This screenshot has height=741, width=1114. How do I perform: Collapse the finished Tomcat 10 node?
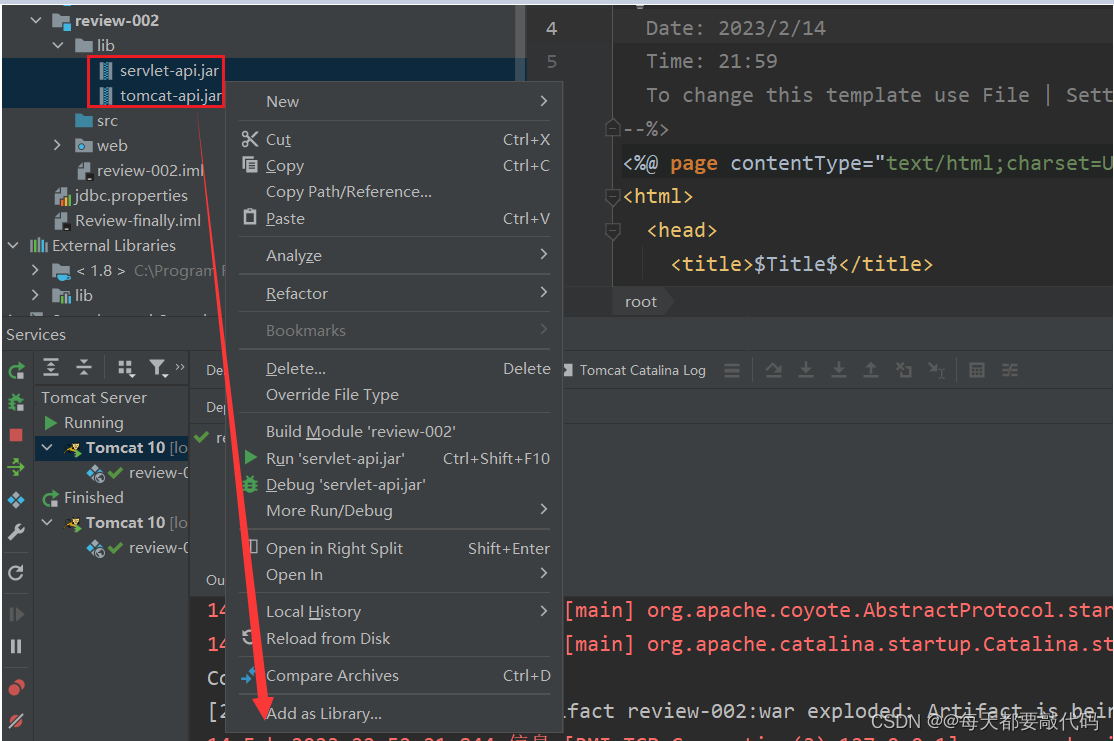[x=48, y=523]
